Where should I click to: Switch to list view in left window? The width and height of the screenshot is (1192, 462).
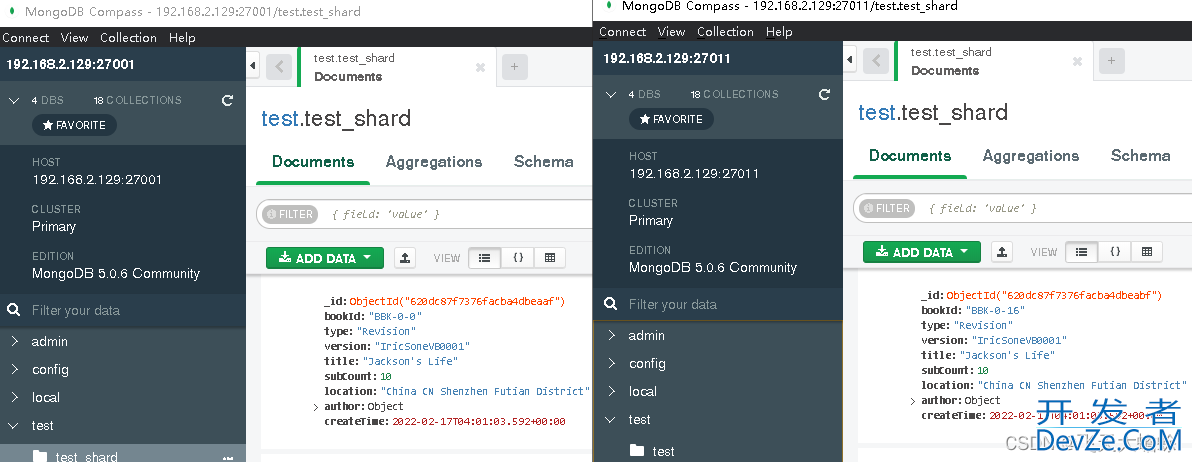click(x=484, y=258)
